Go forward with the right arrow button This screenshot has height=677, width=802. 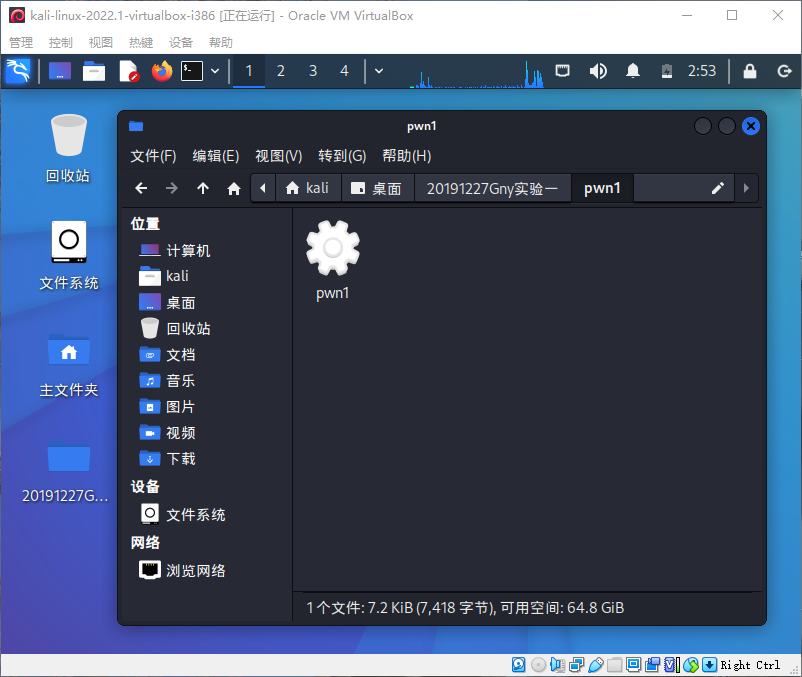[172, 188]
